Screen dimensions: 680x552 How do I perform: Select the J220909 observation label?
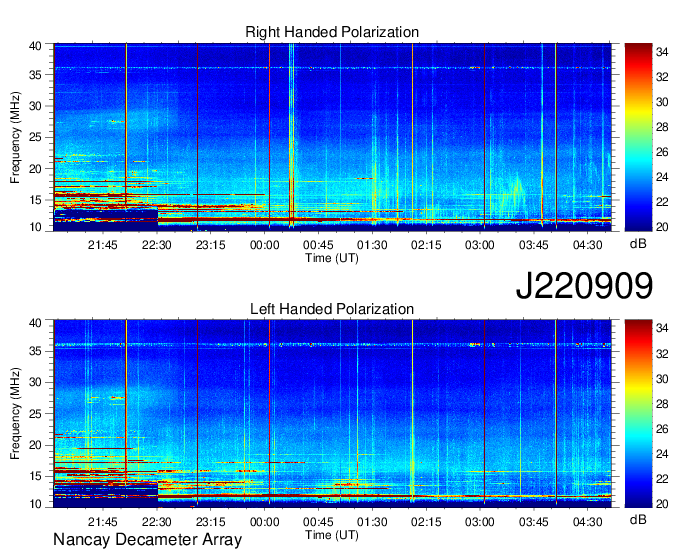(584, 286)
